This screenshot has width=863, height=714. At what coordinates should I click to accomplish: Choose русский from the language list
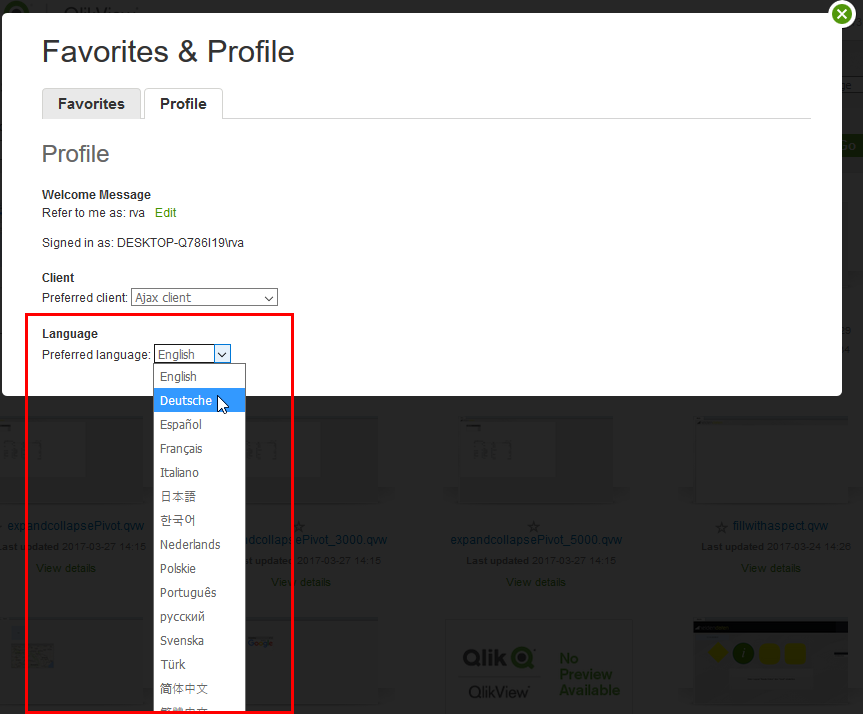point(199,617)
